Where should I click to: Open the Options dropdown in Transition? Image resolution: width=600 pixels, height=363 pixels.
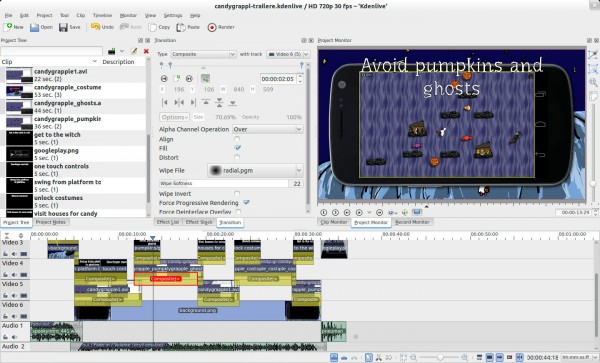(x=174, y=117)
